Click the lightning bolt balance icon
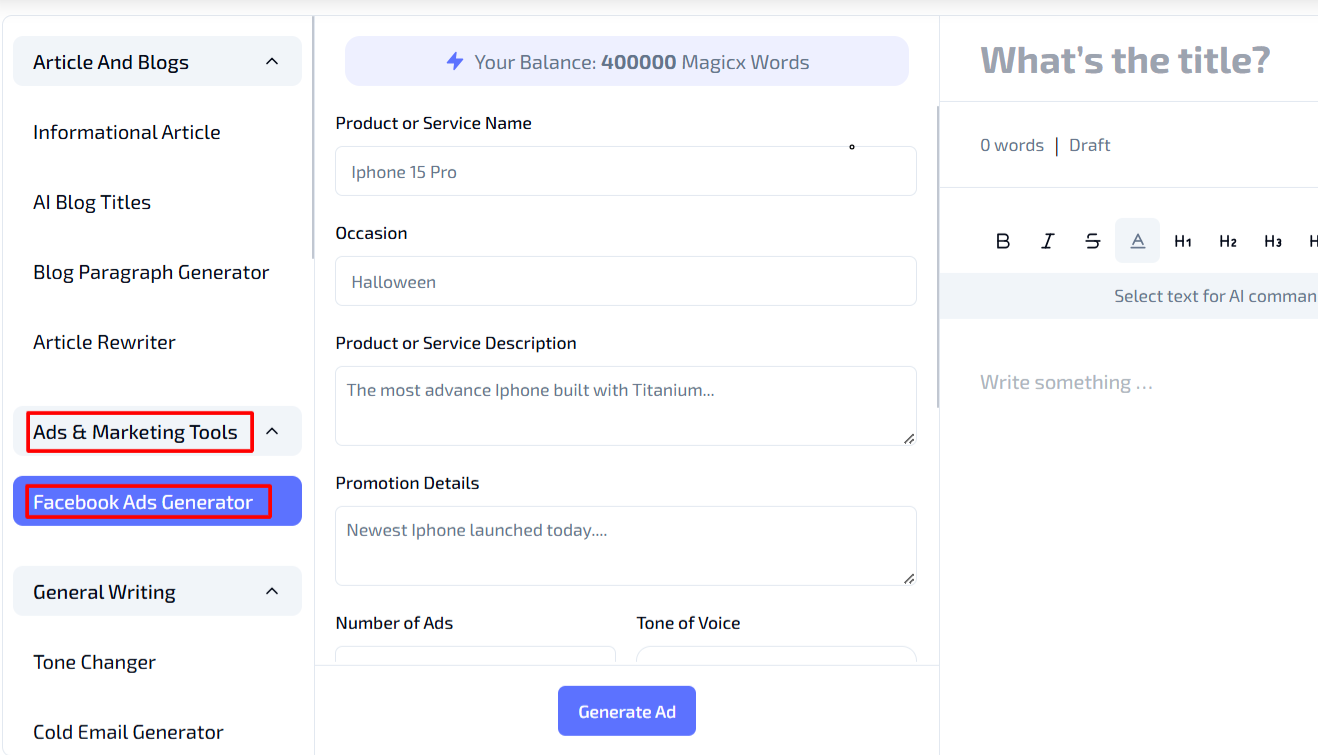This screenshot has height=755, width=1318. click(455, 62)
